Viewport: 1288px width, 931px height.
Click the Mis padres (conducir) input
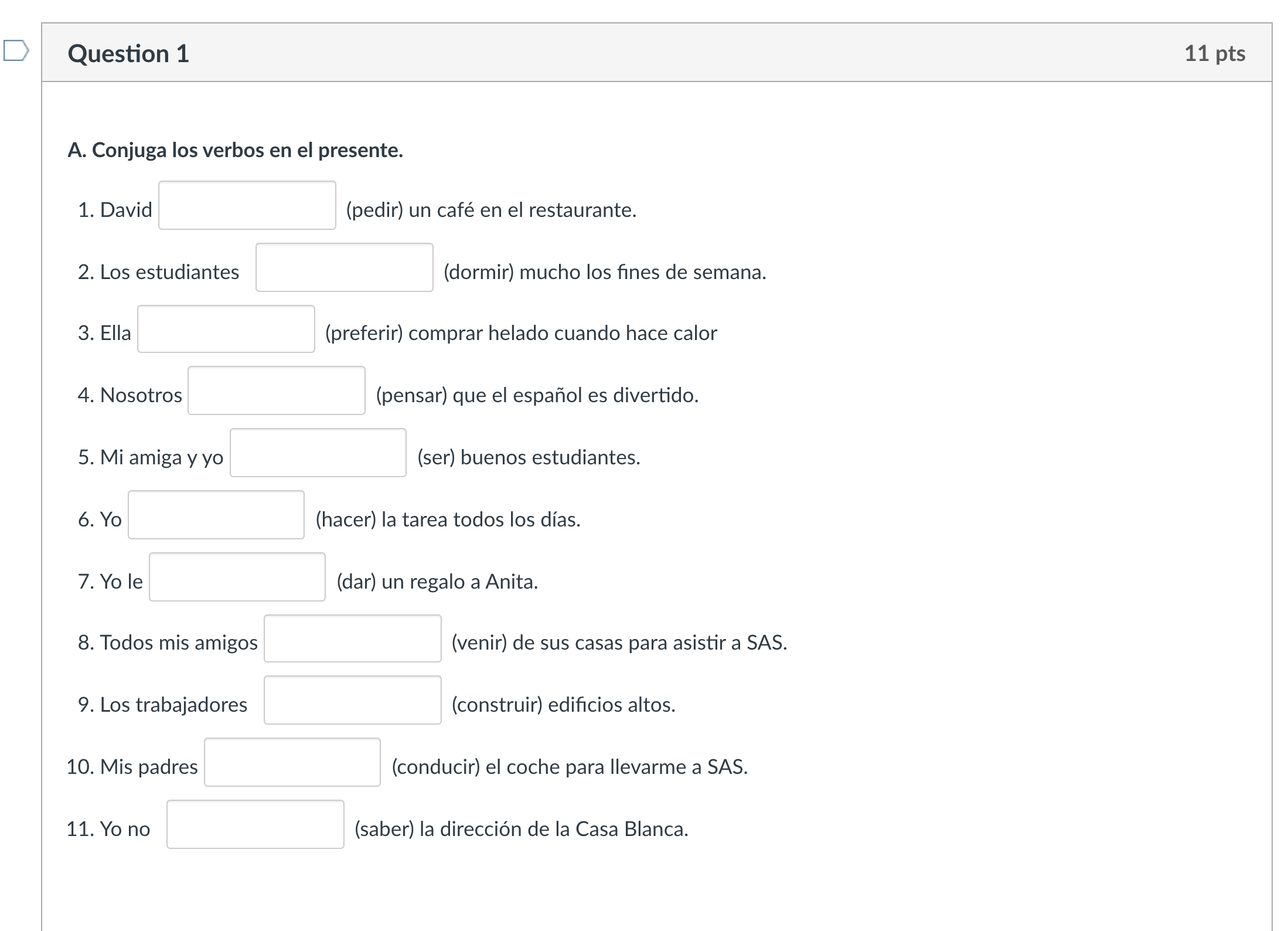pyautogui.click(x=292, y=763)
